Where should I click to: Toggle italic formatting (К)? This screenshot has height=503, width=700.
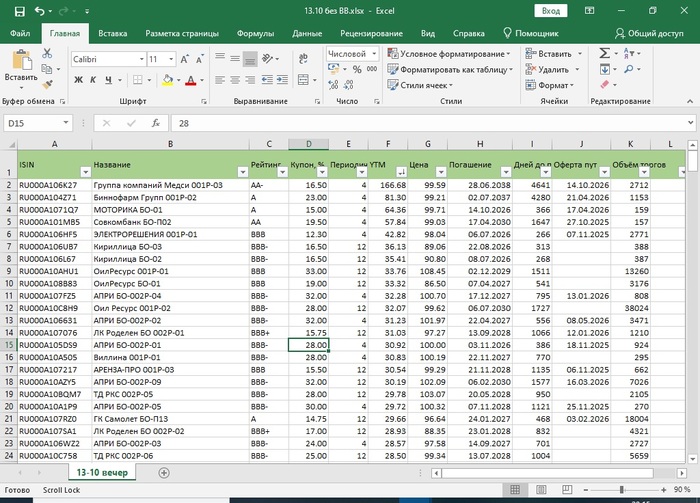coord(95,81)
